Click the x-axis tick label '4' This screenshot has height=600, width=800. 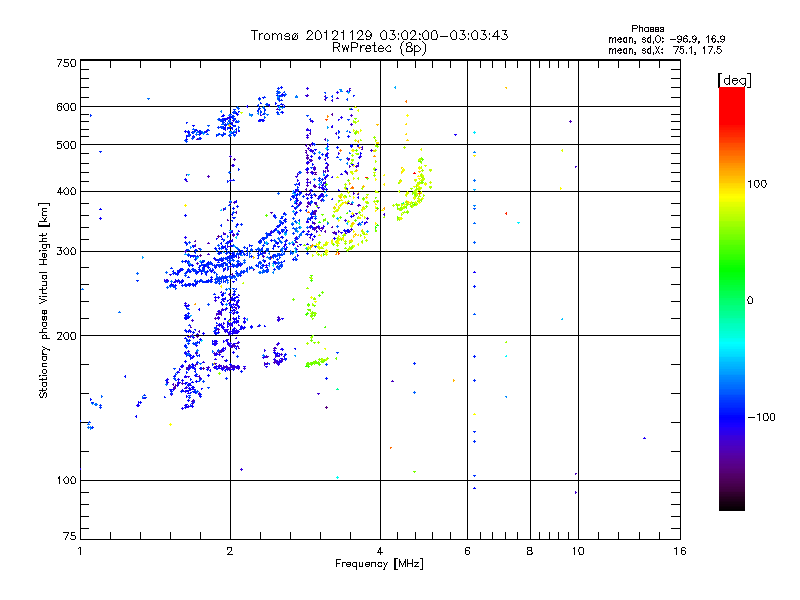pos(380,551)
